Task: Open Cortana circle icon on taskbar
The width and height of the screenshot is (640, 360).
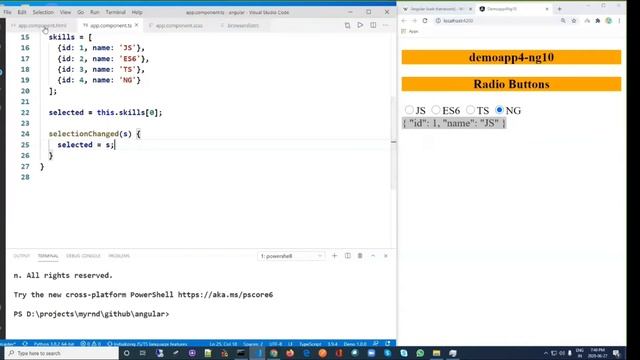Action: [x=127, y=353]
